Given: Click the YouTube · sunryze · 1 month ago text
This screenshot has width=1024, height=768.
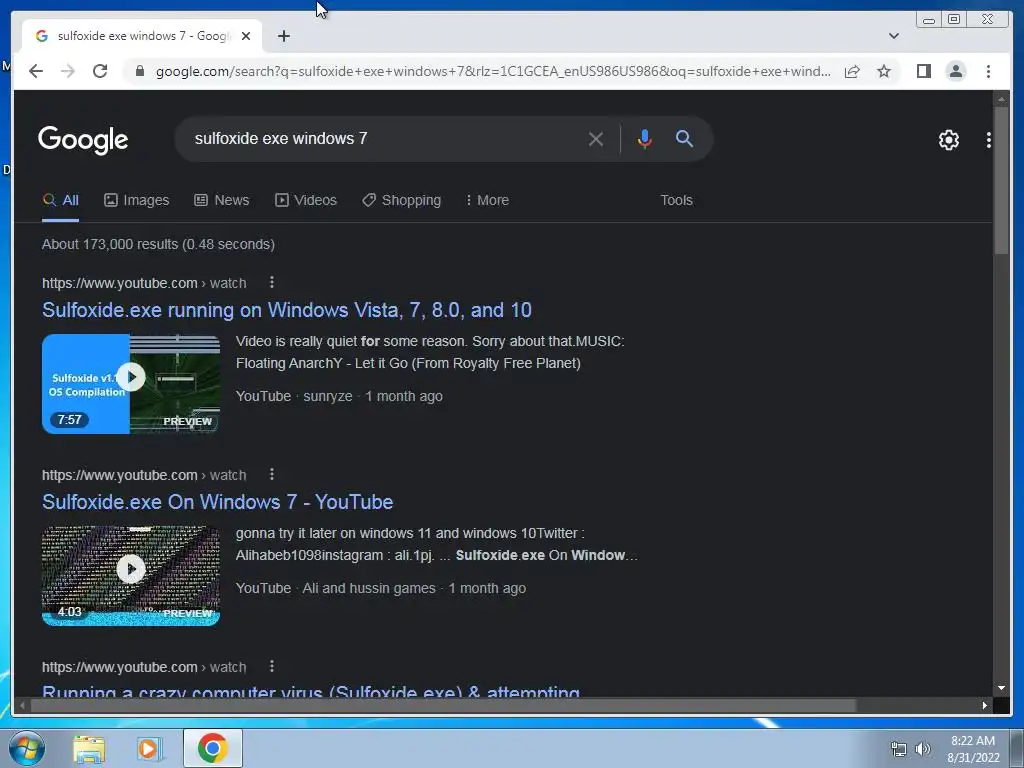Looking at the screenshot, I should [x=339, y=396].
